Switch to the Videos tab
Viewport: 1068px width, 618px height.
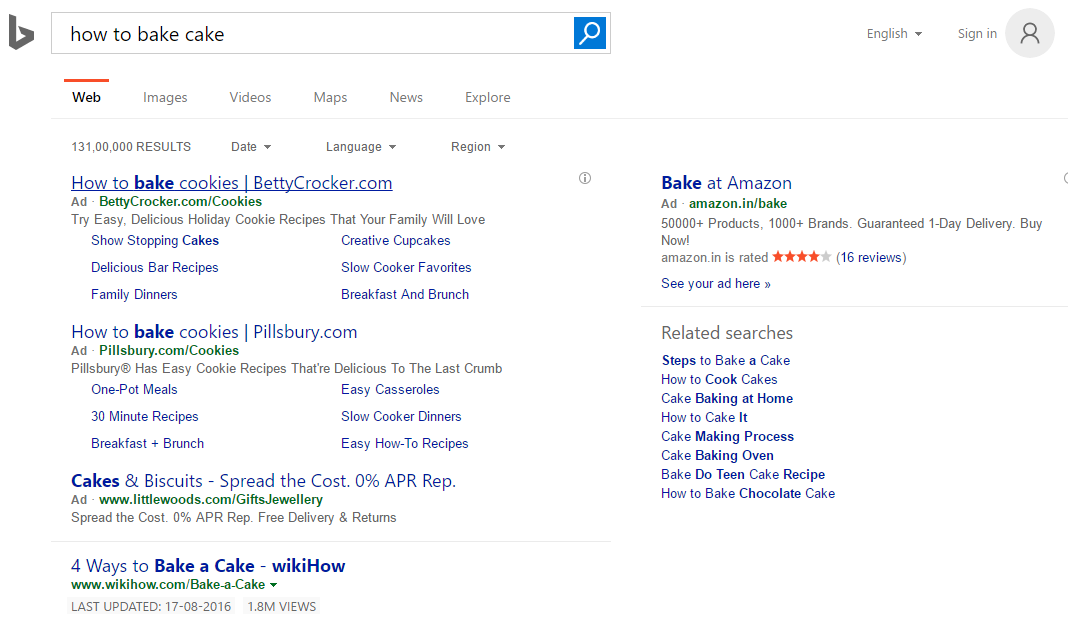(250, 97)
